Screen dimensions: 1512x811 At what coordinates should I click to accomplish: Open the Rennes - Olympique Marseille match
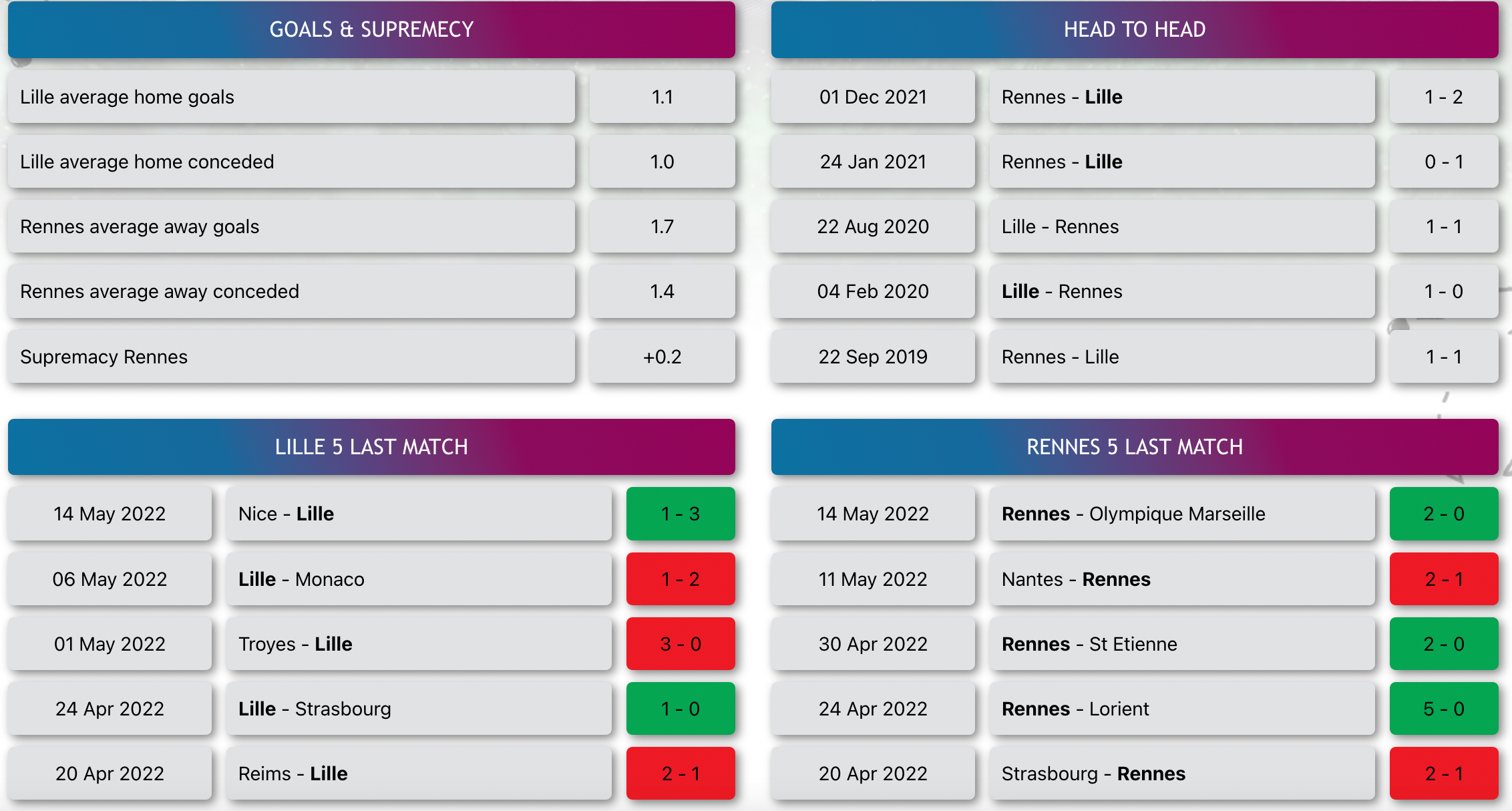[1182, 514]
